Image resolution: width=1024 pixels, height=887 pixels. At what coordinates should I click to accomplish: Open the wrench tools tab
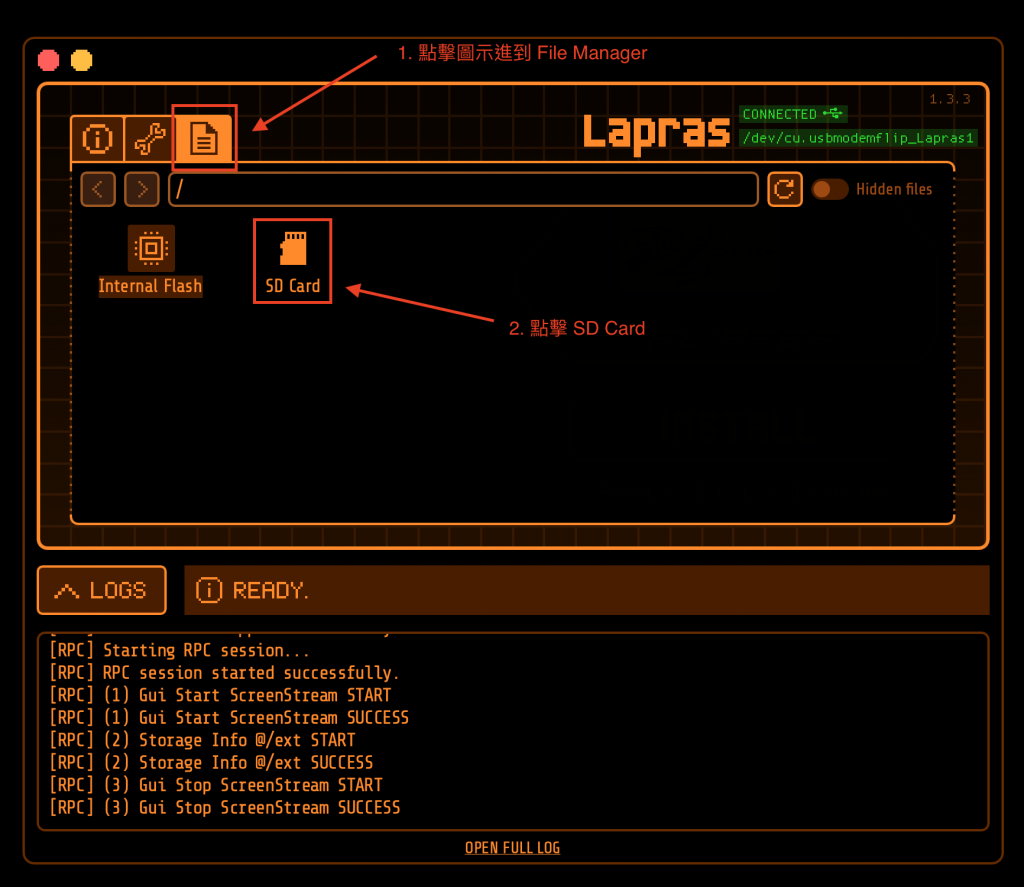pyautogui.click(x=150, y=139)
